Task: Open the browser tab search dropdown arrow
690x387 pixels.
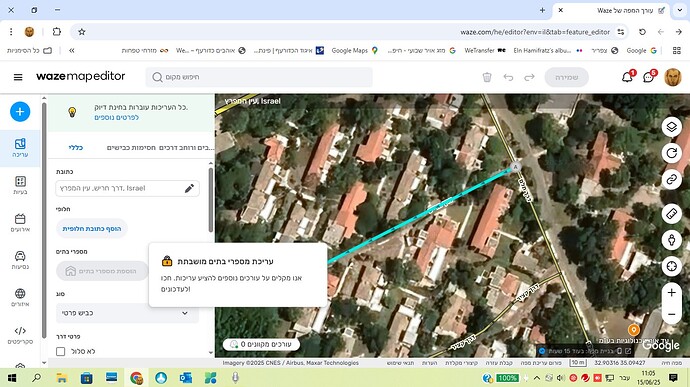Action: [679, 10]
